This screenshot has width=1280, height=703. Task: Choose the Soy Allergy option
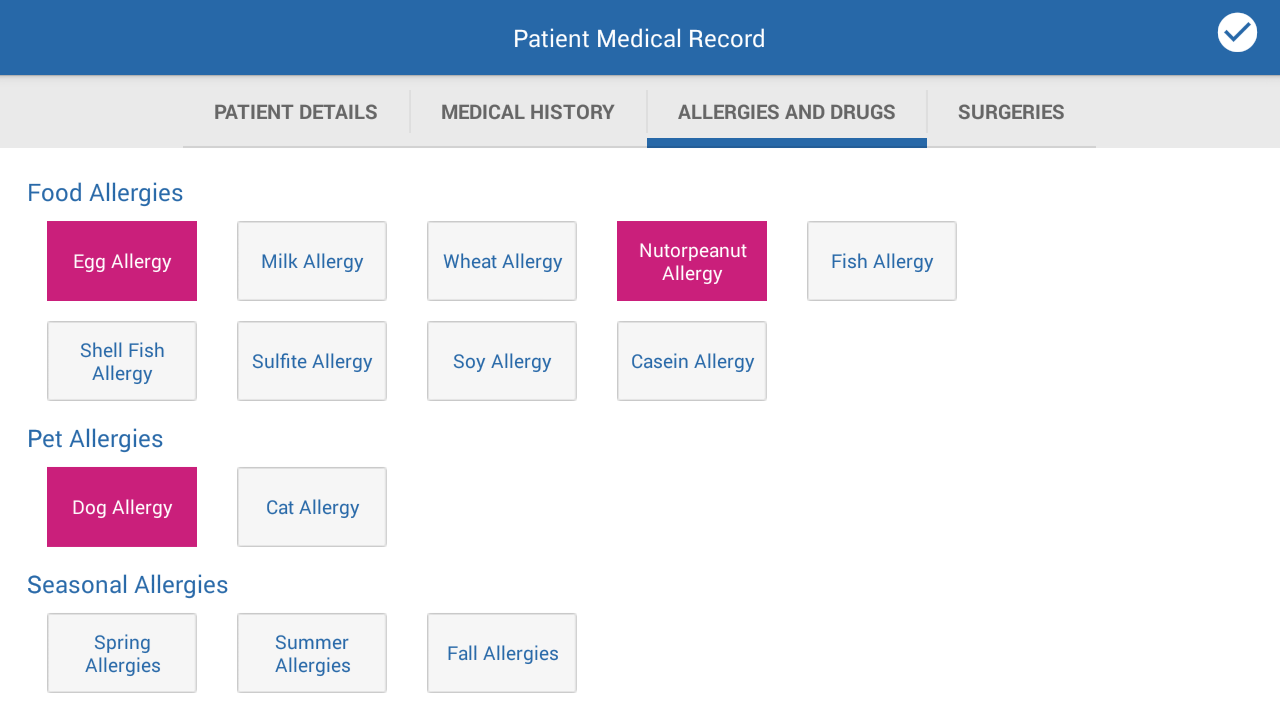[502, 361]
